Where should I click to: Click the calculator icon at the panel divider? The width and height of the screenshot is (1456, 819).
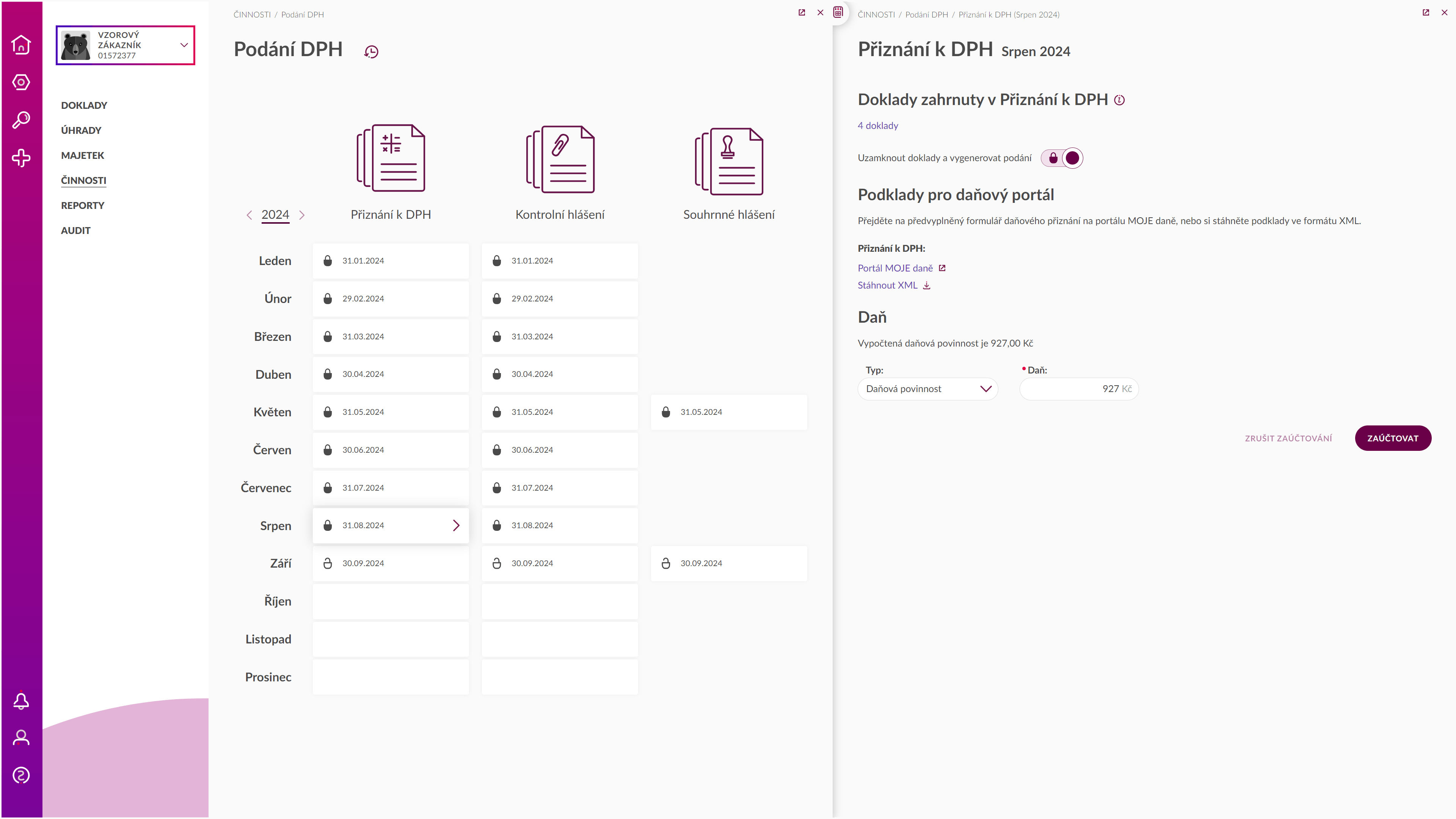(838, 12)
